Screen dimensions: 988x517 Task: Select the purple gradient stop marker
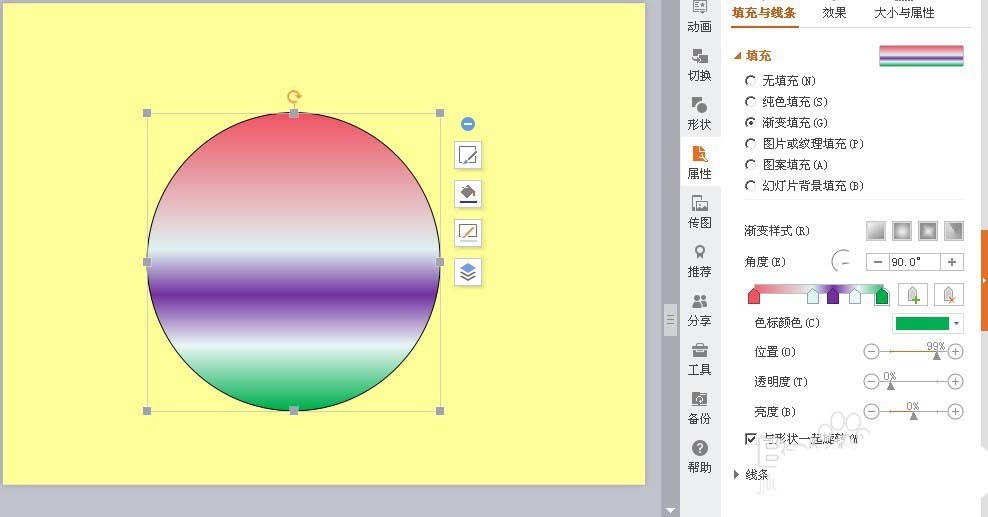coord(833,296)
